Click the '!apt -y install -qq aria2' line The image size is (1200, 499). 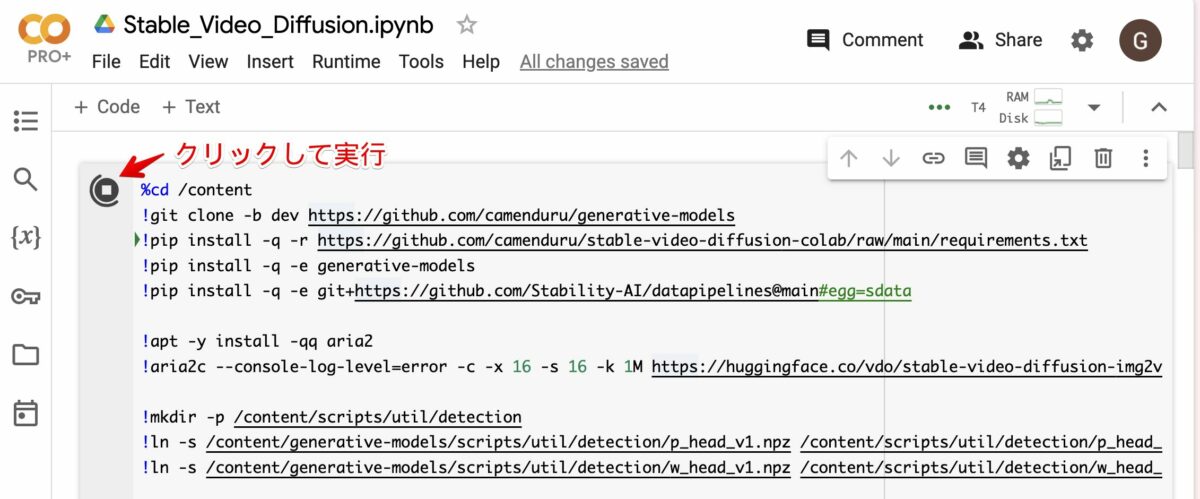(259, 341)
